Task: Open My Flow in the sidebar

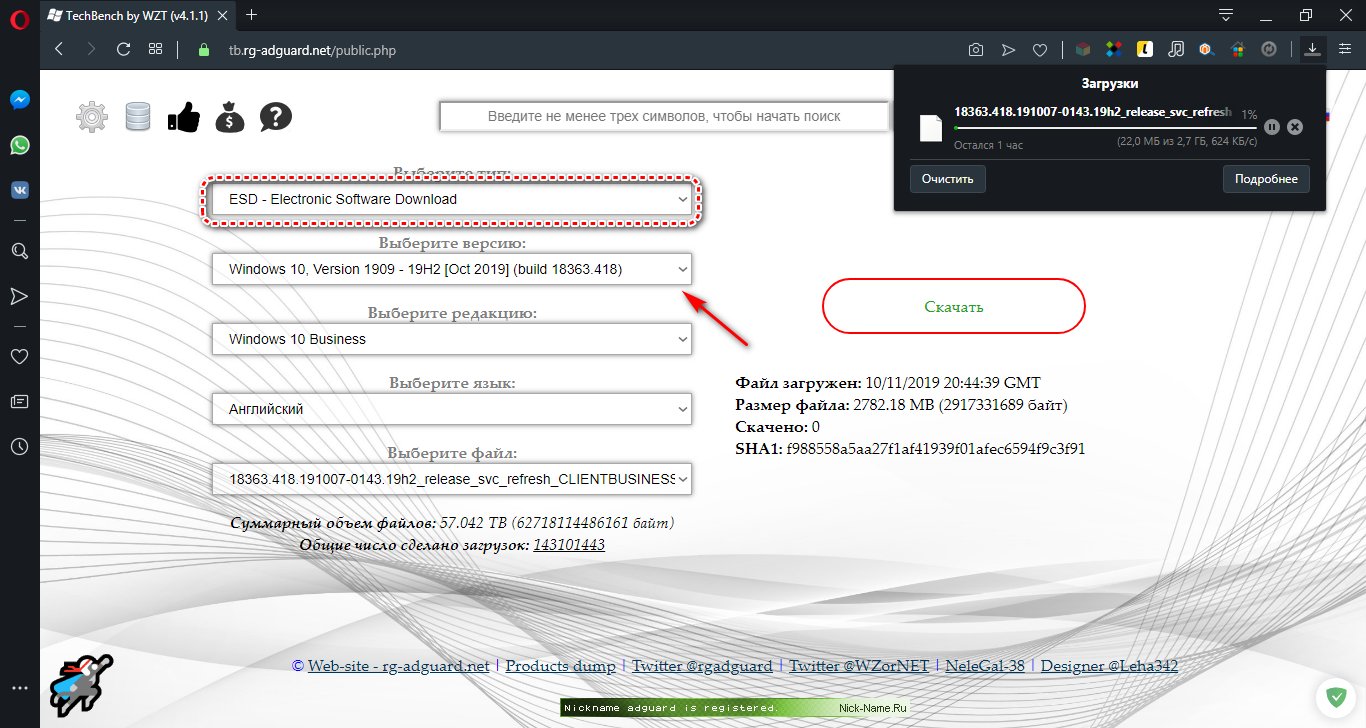Action: tap(19, 296)
